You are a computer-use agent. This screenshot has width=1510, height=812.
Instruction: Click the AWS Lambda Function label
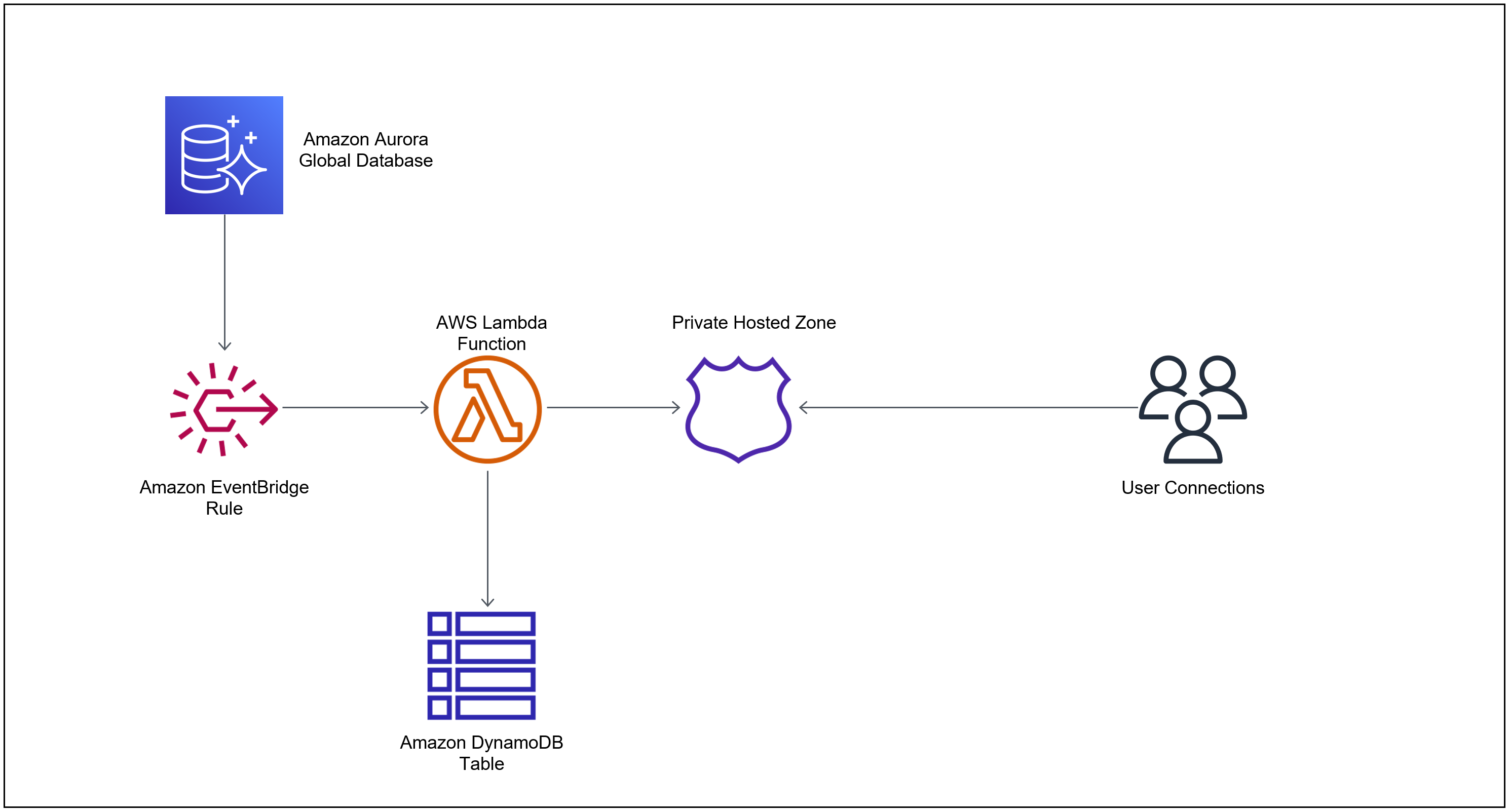(x=491, y=333)
